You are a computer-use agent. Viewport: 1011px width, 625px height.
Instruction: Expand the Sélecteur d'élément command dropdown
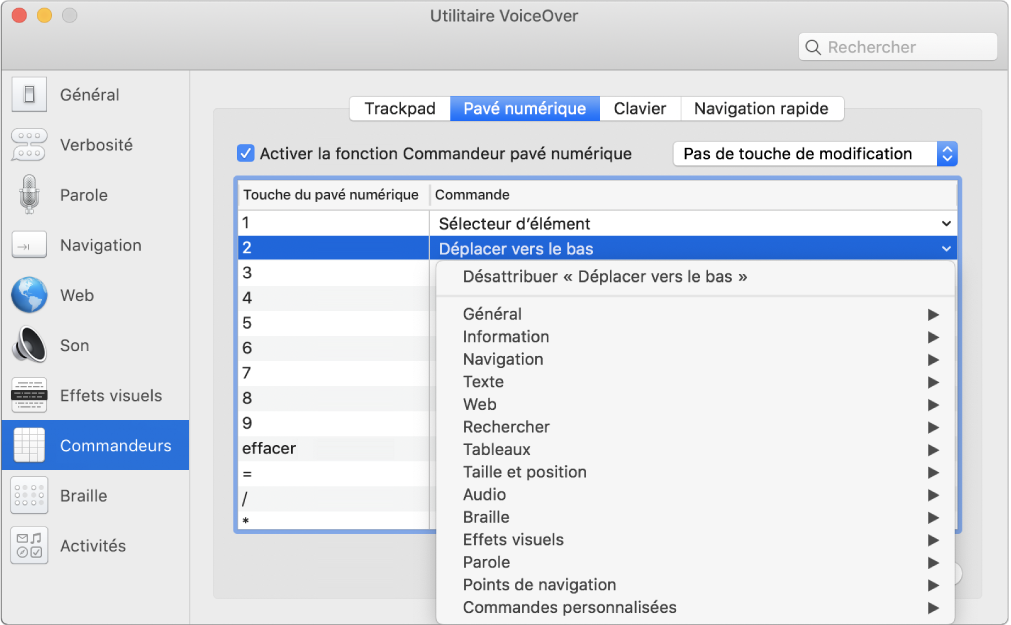tap(945, 224)
